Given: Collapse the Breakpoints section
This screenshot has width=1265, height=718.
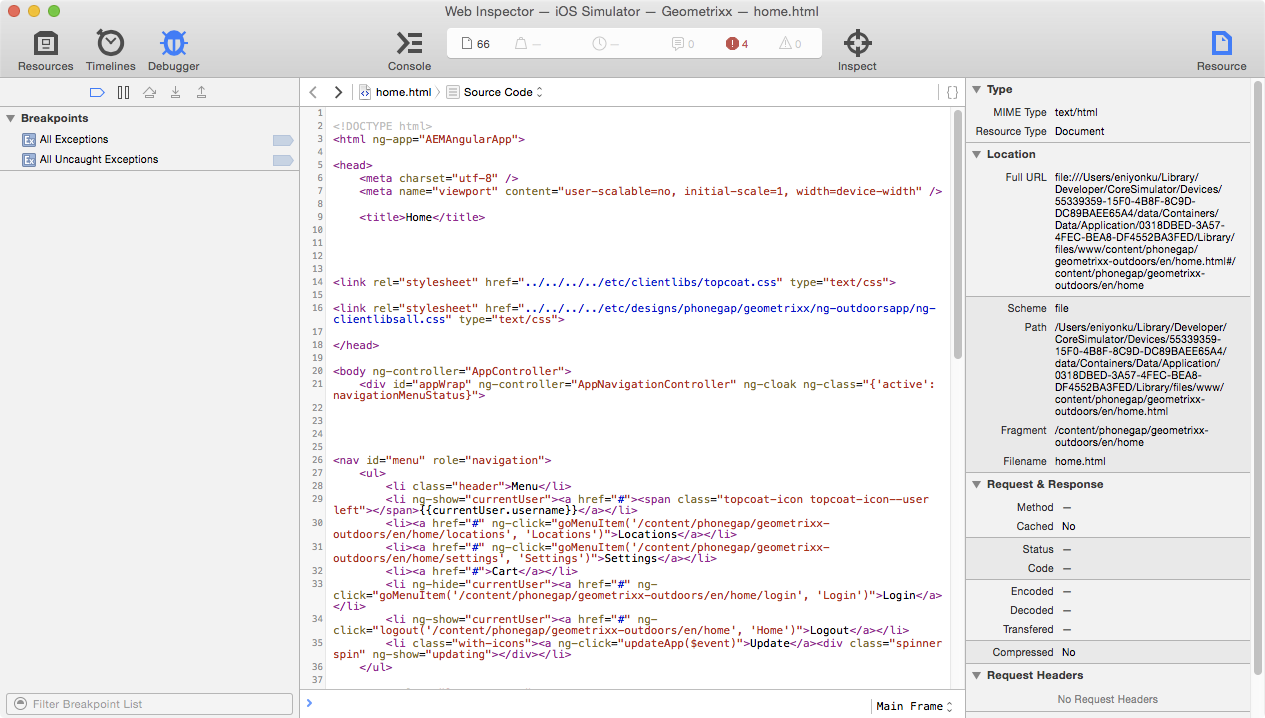Looking at the screenshot, I should [10, 119].
